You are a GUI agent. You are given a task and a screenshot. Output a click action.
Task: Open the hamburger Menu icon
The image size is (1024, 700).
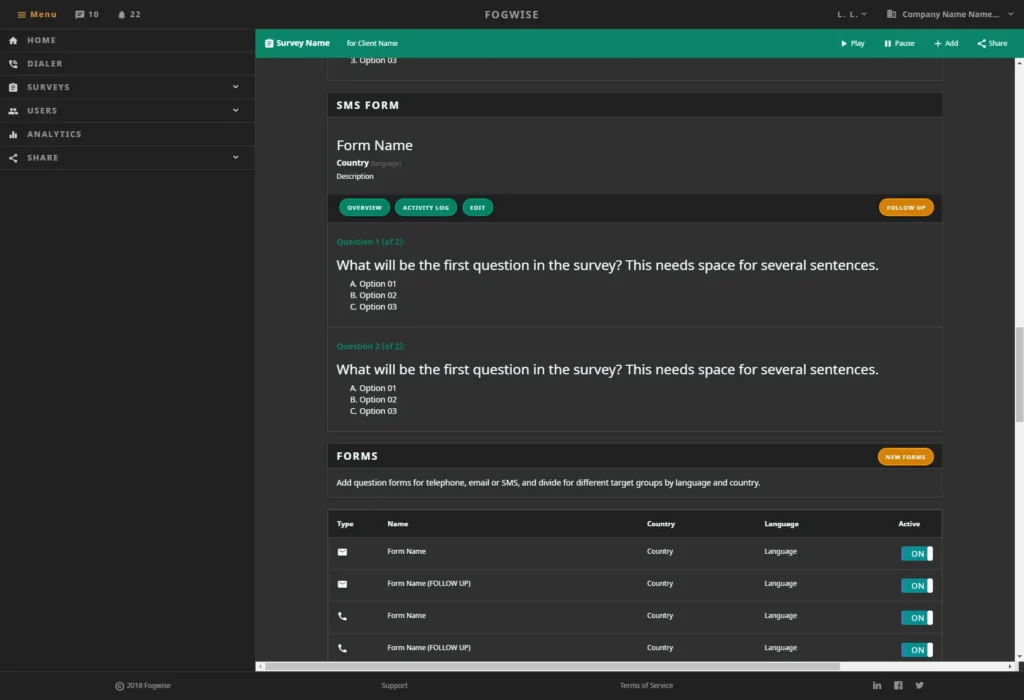[x=22, y=14]
